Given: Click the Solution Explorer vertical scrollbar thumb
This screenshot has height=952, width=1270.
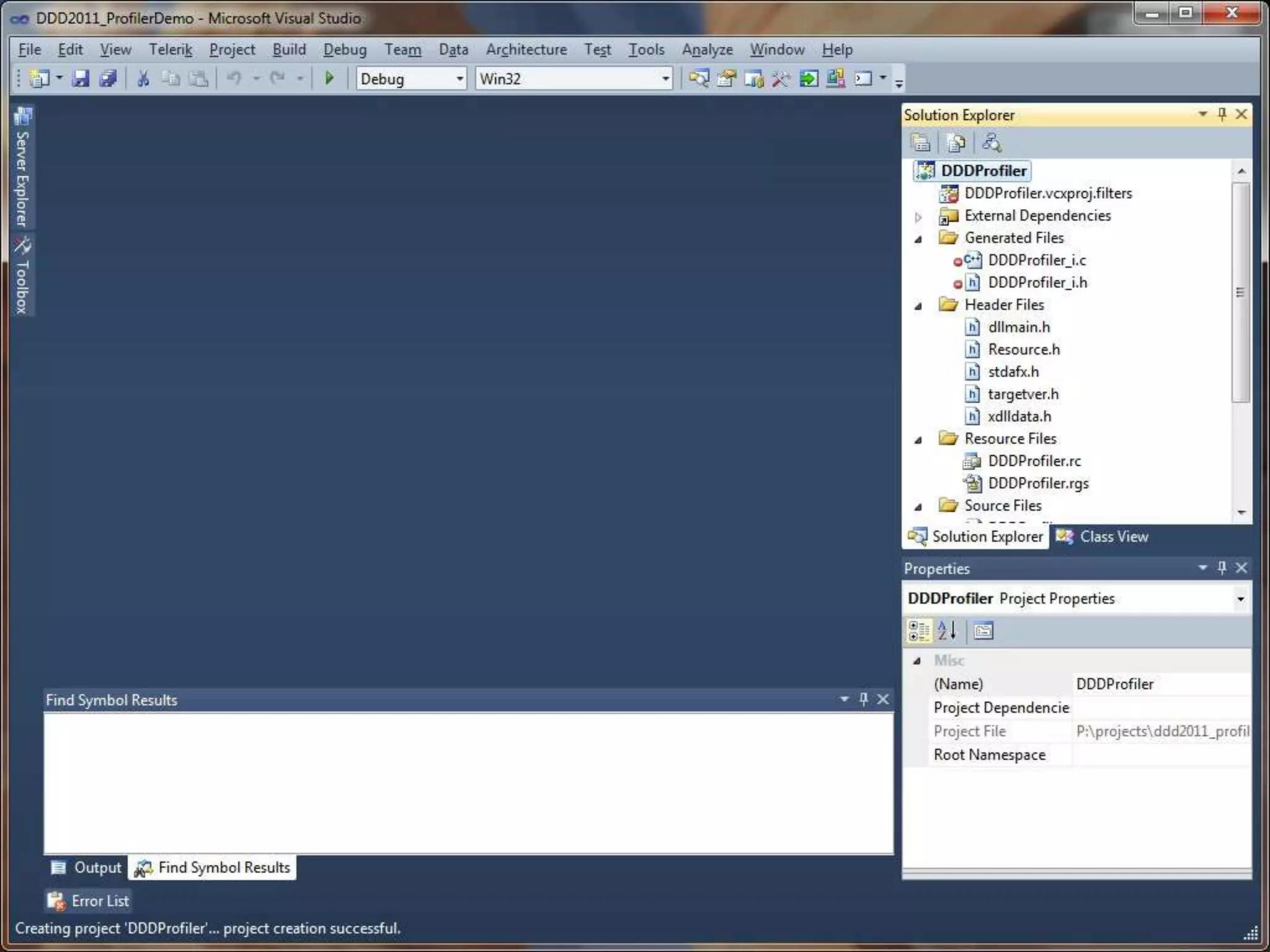Looking at the screenshot, I should (x=1240, y=291).
